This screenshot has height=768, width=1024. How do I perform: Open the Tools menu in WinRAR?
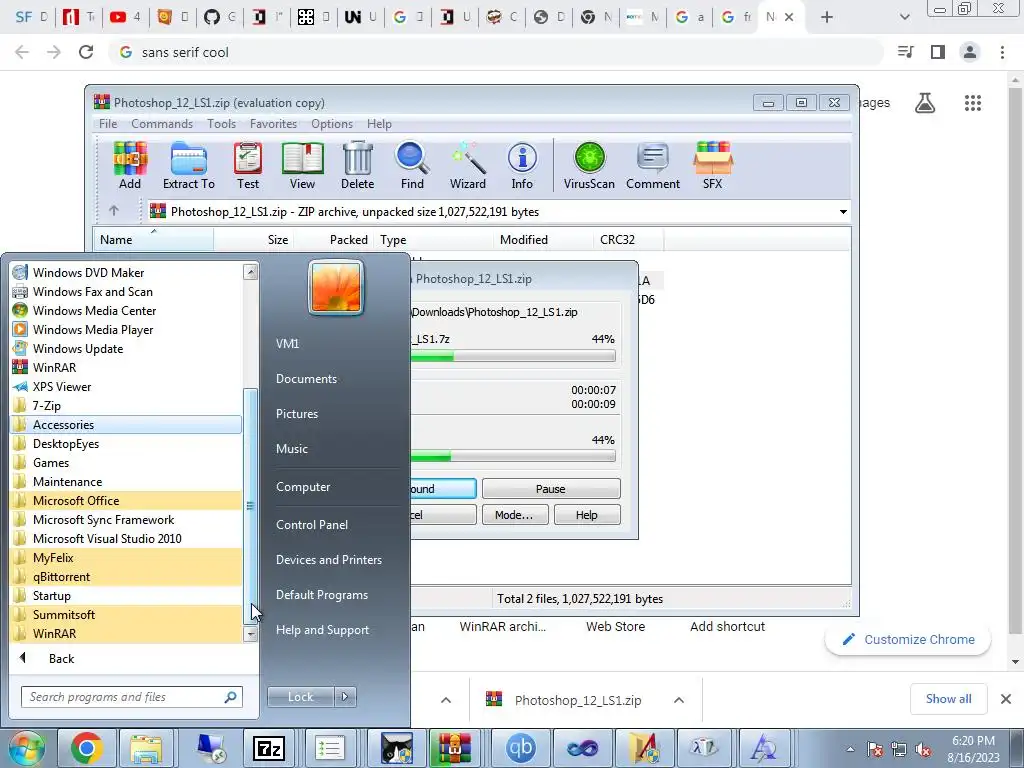click(221, 123)
